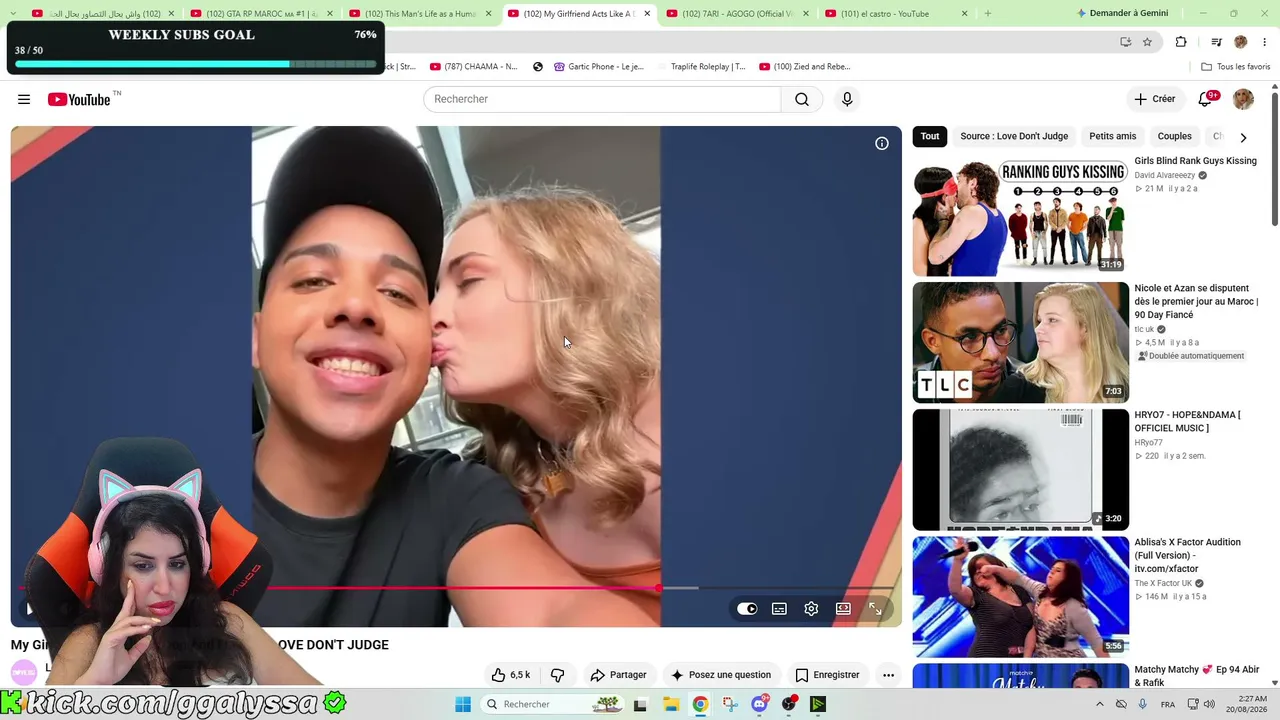
Task: Open the Traplife Roleplay bookmark
Action: click(701, 67)
